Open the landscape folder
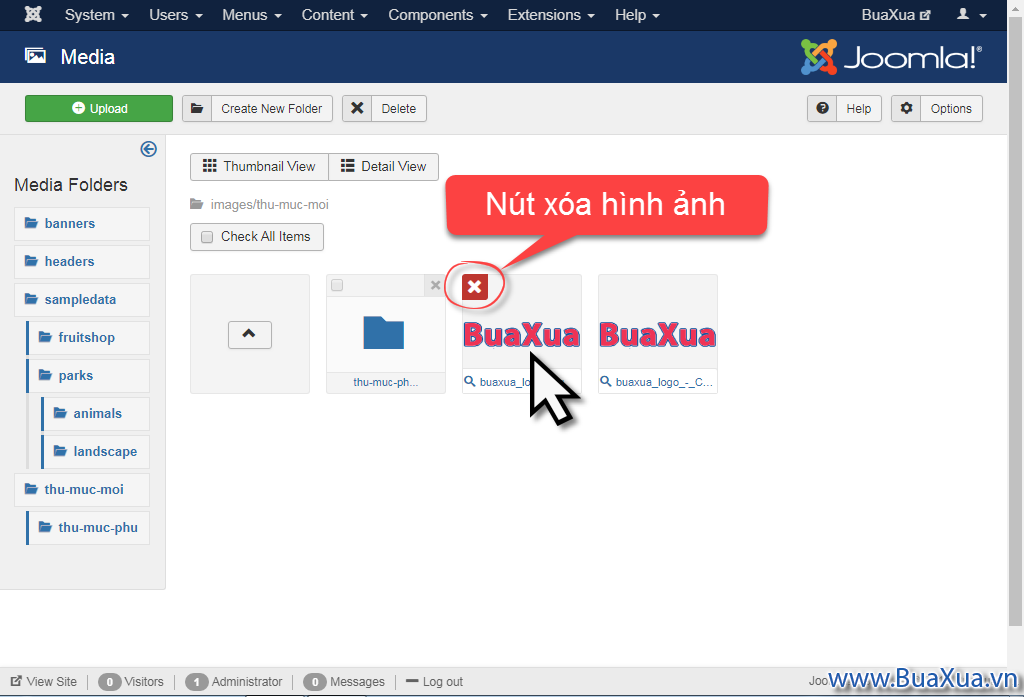The width and height of the screenshot is (1024, 697). (95, 451)
